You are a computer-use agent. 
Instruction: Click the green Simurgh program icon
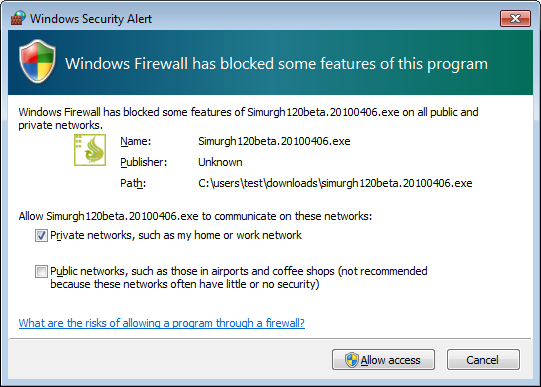(x=90, y=150)
